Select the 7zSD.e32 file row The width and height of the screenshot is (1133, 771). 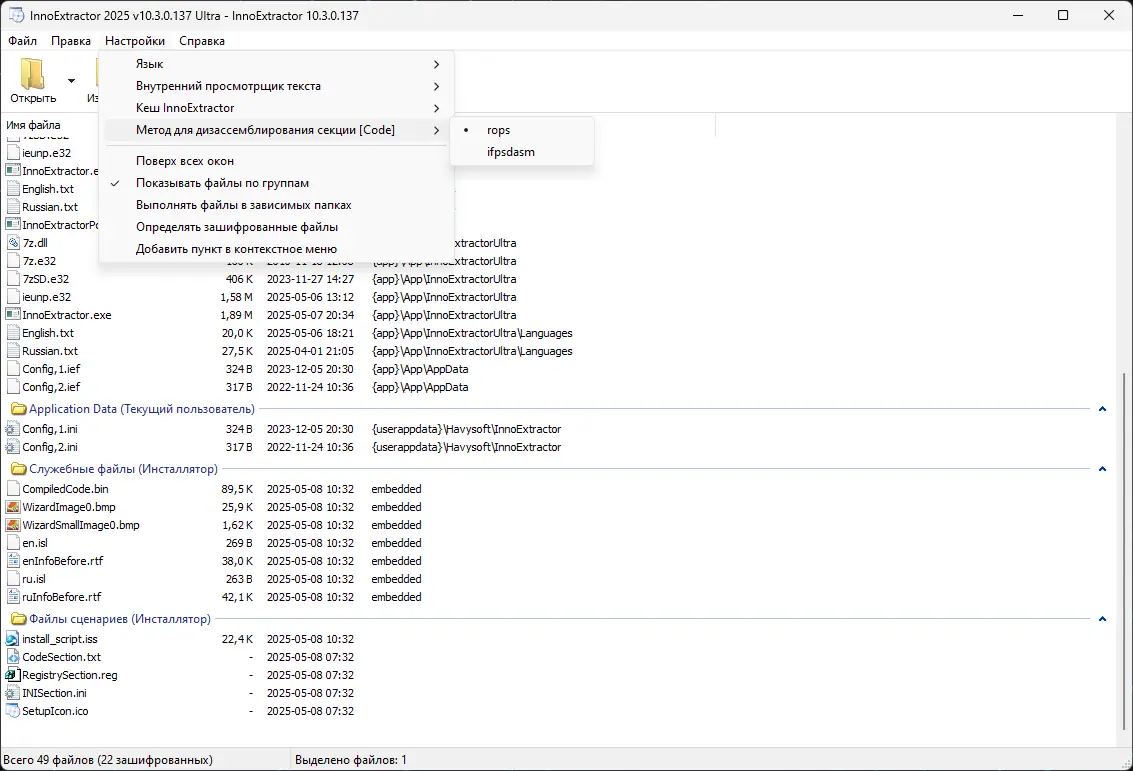(289, 279)
